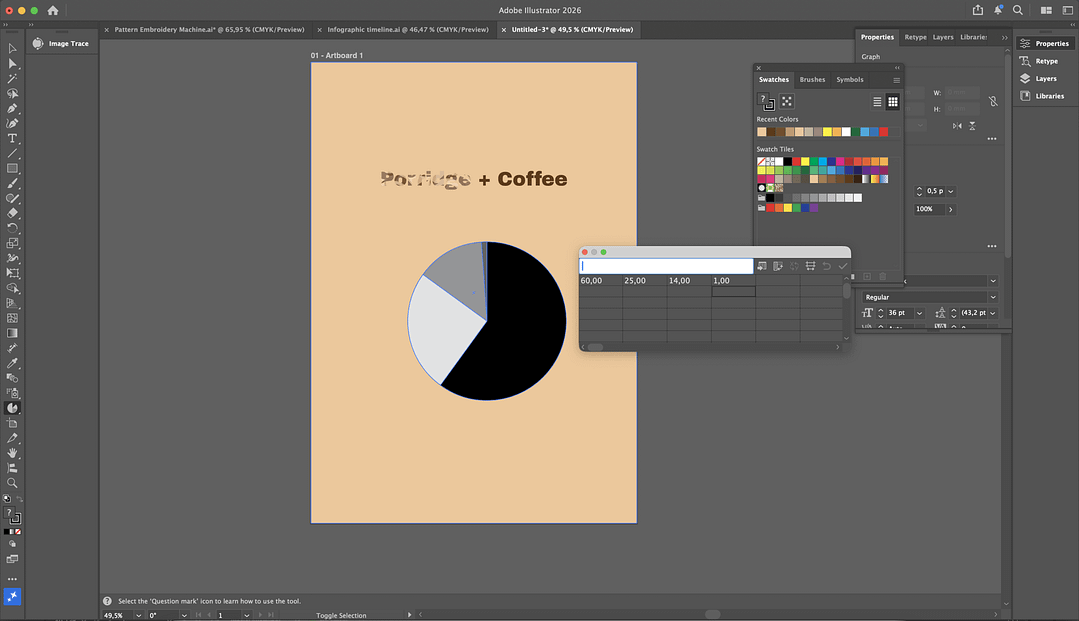Toggle constrain width and height proportions
This screenshot has height=621, width=1079.
point(992,101)
